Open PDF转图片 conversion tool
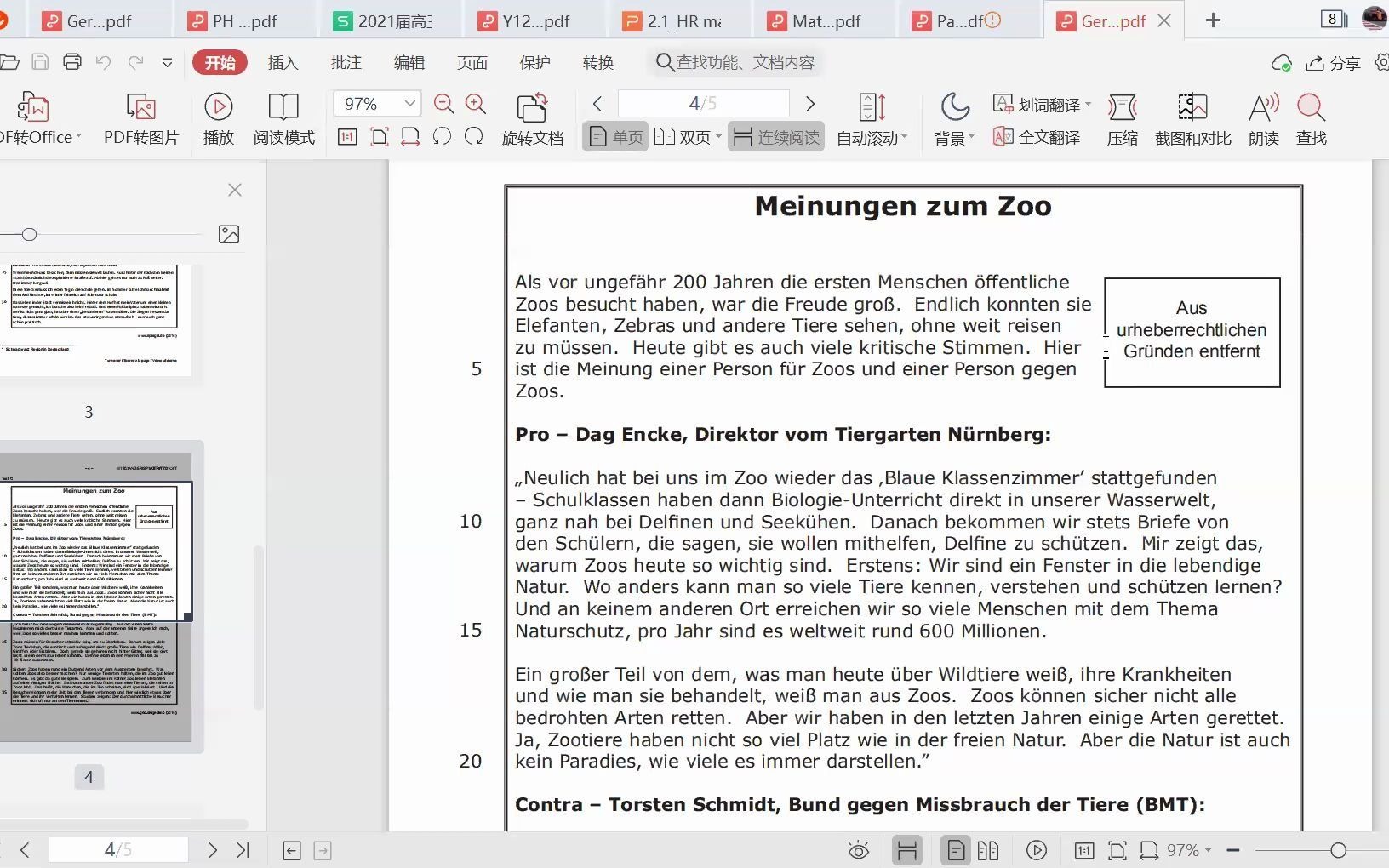Image resolution: width=1389 pixels, height=868 pixels. [x=141, y=118]
